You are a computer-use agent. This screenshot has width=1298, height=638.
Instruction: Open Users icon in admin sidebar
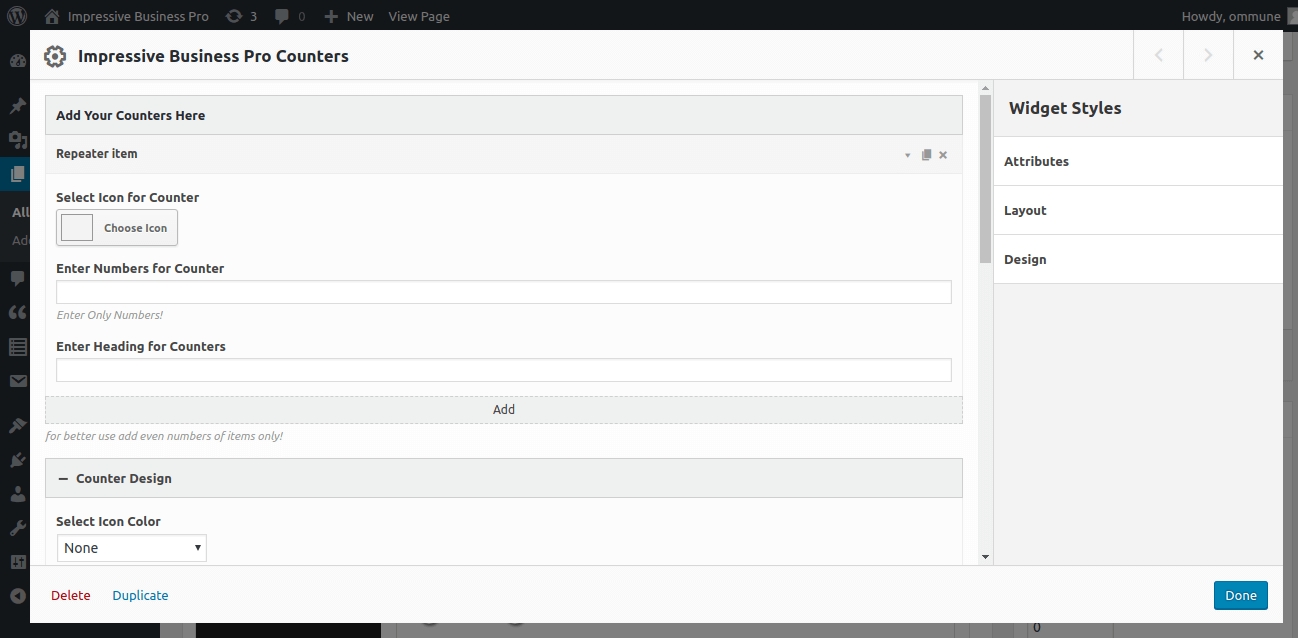tap(17, 494)
